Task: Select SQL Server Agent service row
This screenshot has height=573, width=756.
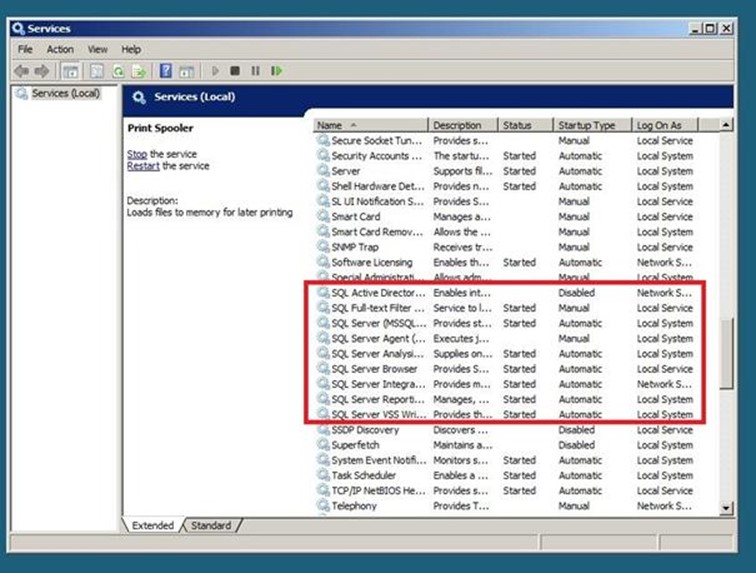Action: click(x=505, y=339)
